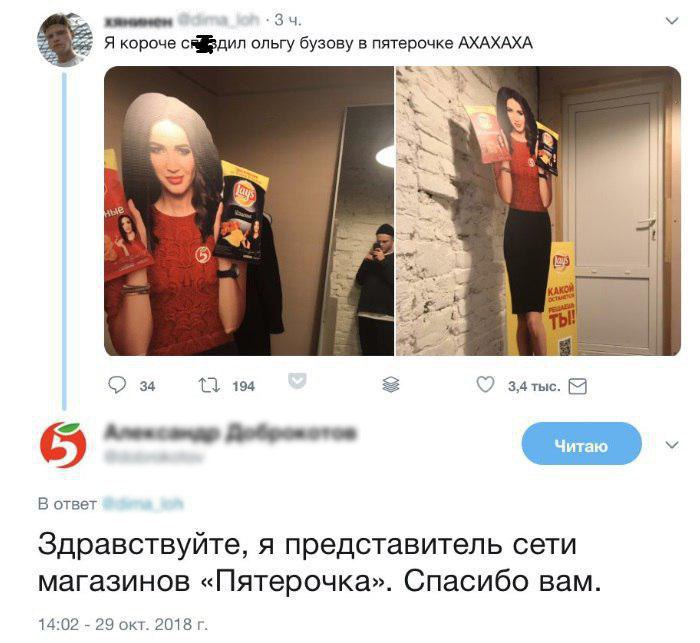
Task: Expand the top tweet options chevron
Action: pyautogui.click(x=671, y=21)
